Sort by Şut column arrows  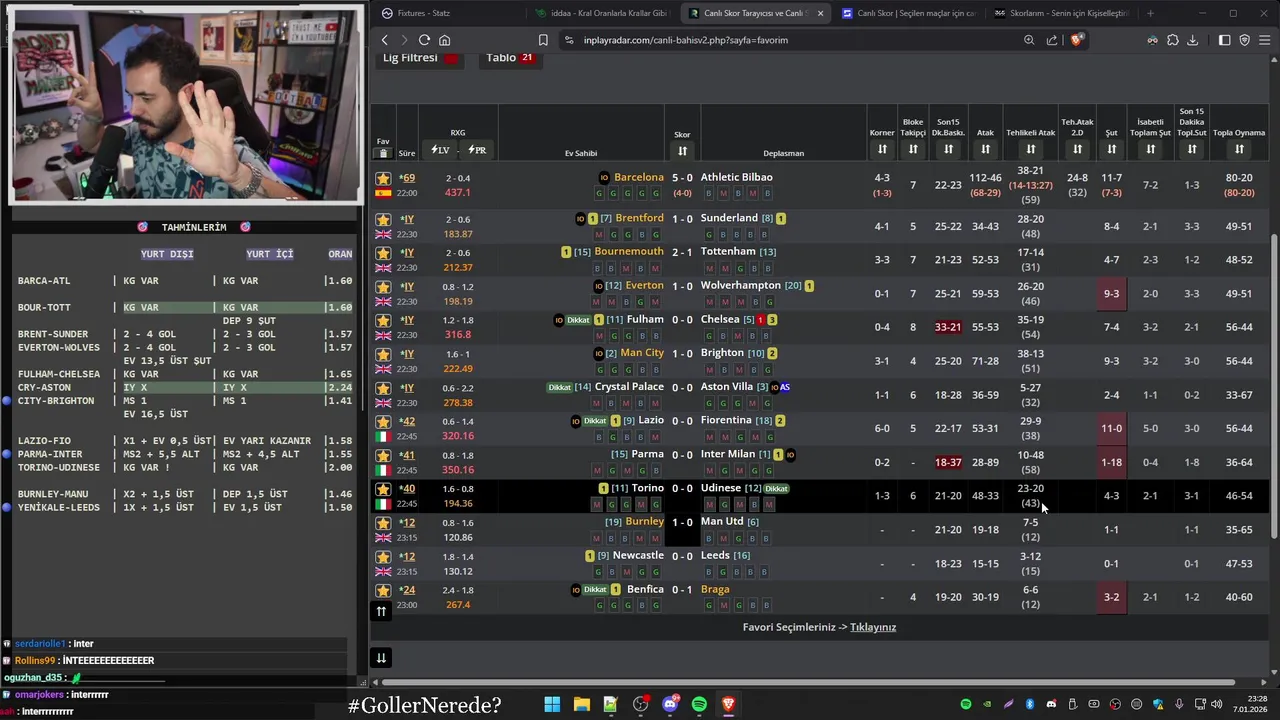(1111, 149)
